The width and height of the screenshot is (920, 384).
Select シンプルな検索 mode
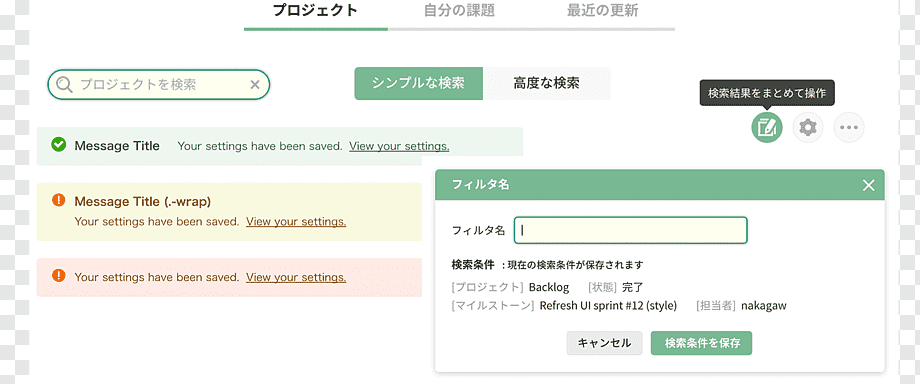(418, 83)
